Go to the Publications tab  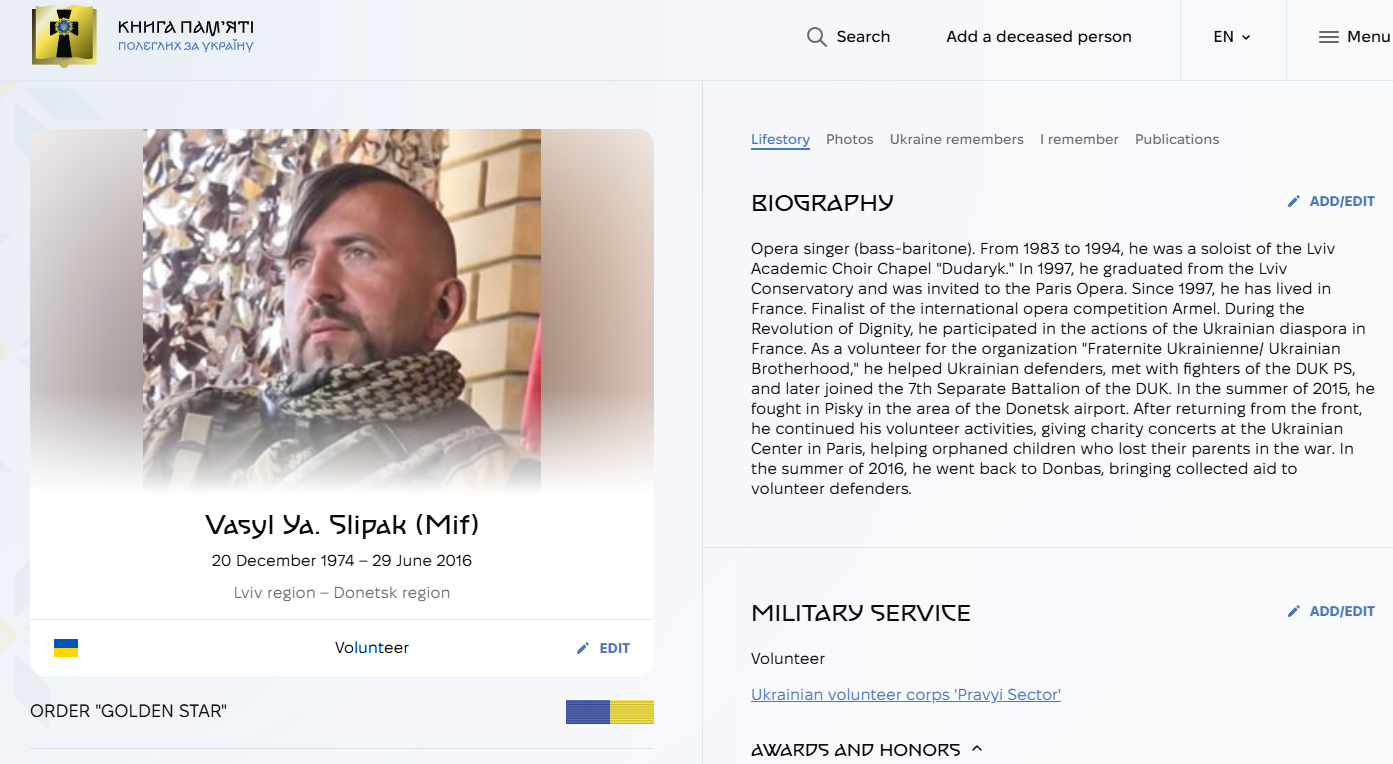pos(1176,139)
